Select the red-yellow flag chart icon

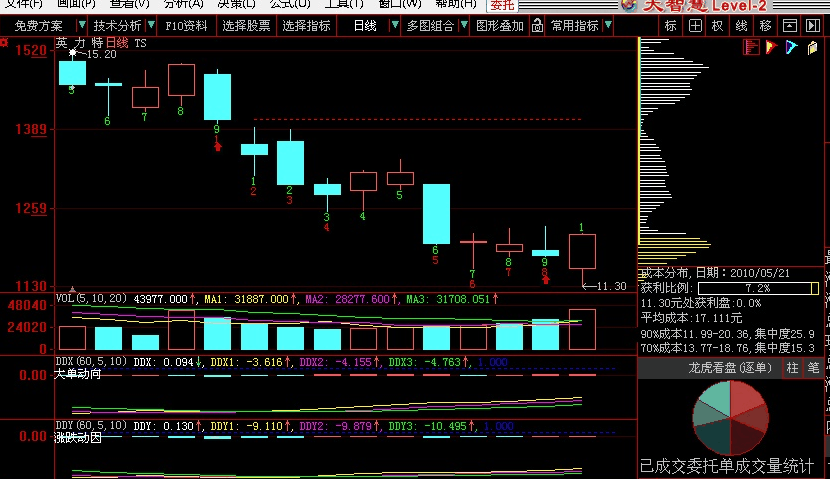tap(771, 47)
